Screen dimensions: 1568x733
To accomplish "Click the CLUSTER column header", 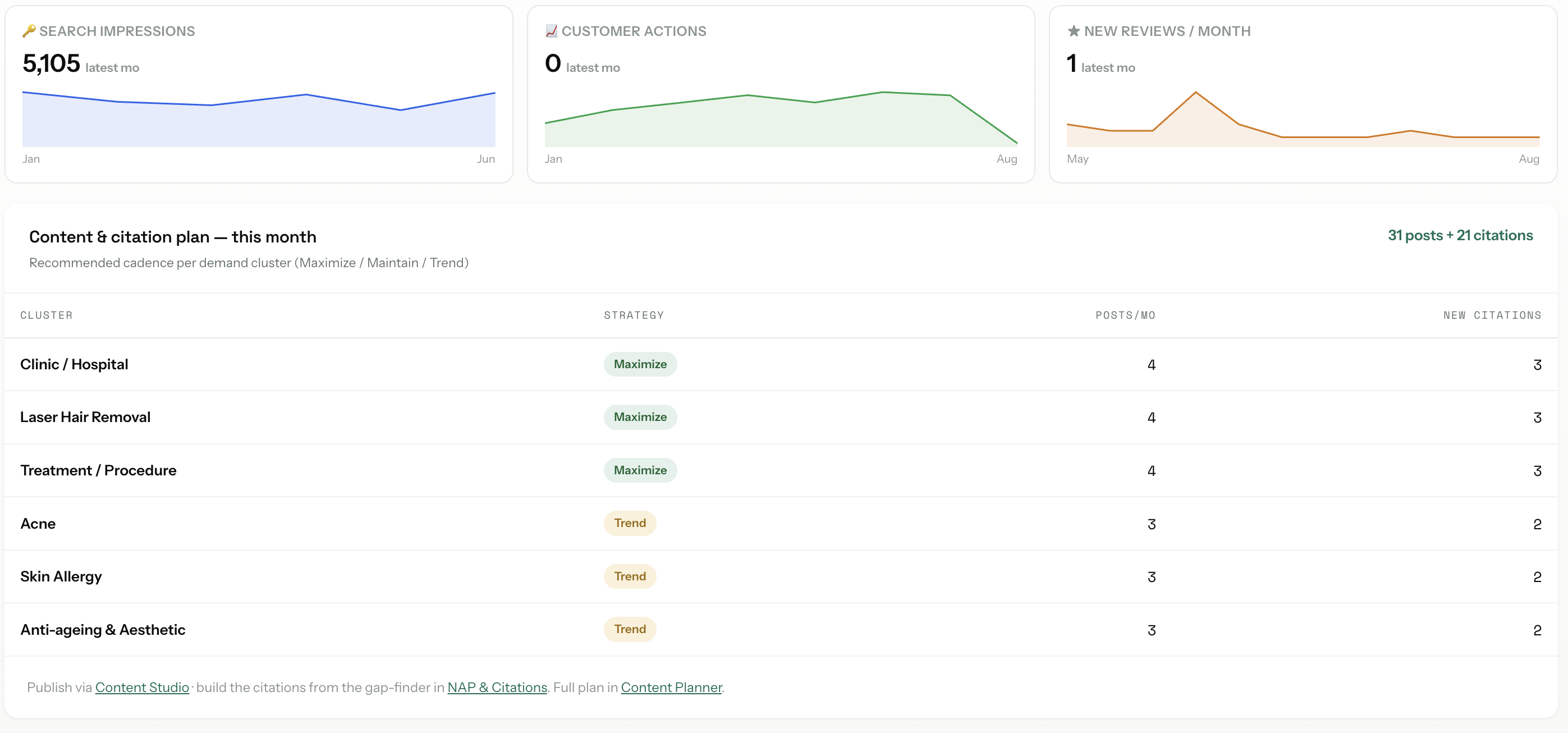I will pyautogui.click(x=46, y=315).
